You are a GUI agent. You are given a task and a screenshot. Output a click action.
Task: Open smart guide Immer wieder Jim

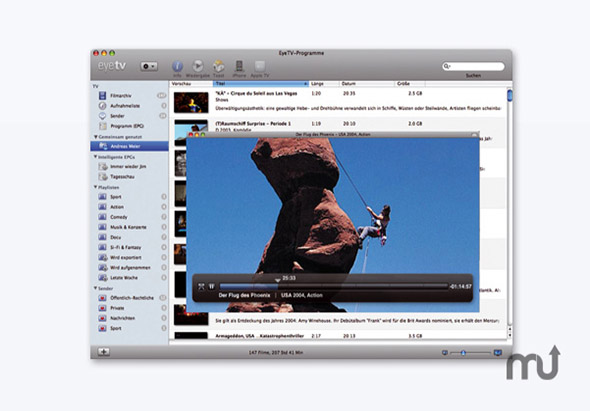[x=128, y=166]
